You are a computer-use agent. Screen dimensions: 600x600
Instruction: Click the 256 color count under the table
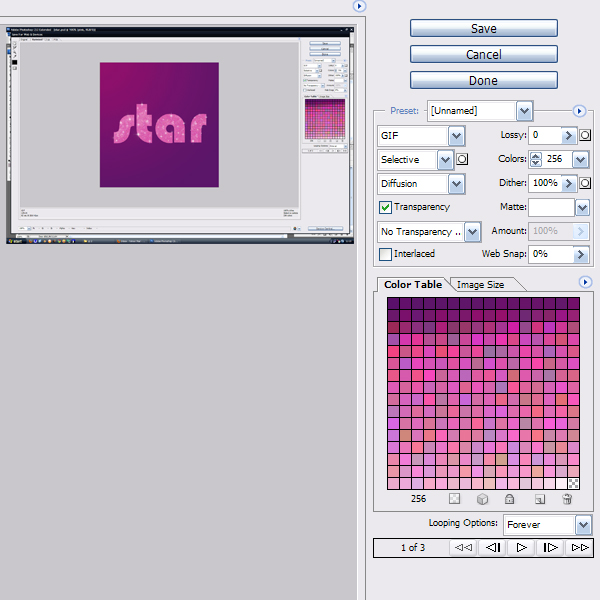418,499
